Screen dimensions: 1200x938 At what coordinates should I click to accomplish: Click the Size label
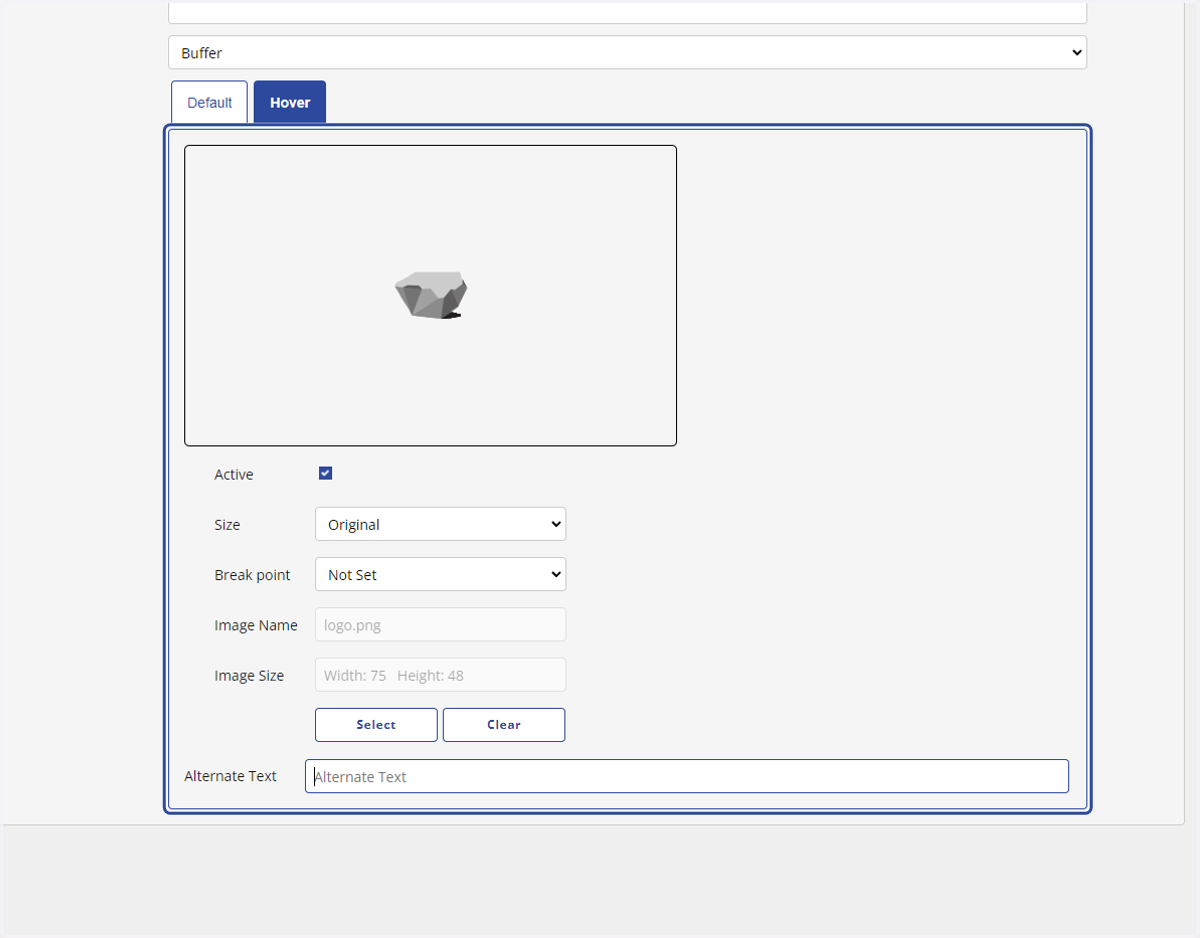click(227, 525)
